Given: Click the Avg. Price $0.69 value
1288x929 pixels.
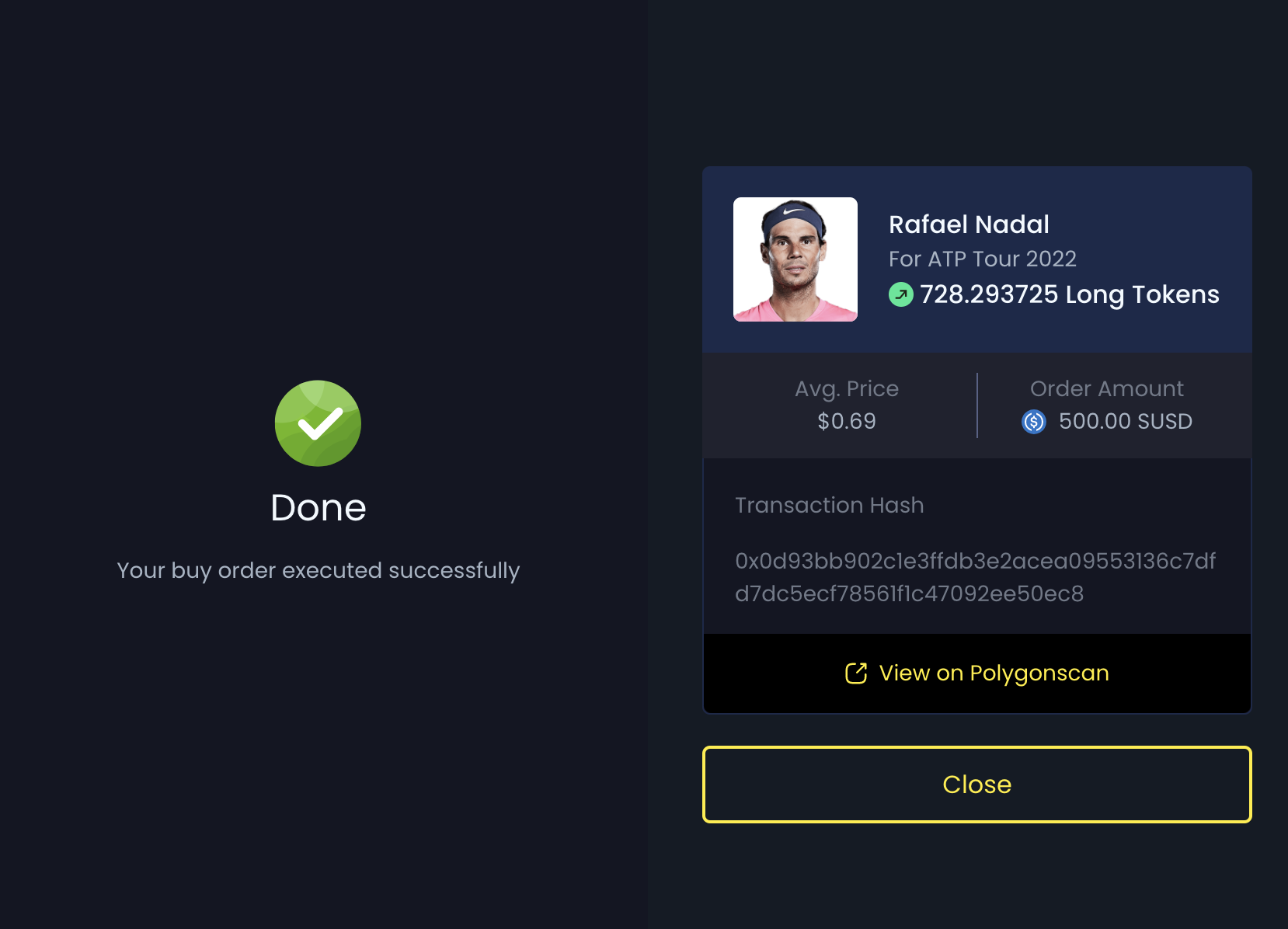Looking at the screenshot, I should [847, 421].
